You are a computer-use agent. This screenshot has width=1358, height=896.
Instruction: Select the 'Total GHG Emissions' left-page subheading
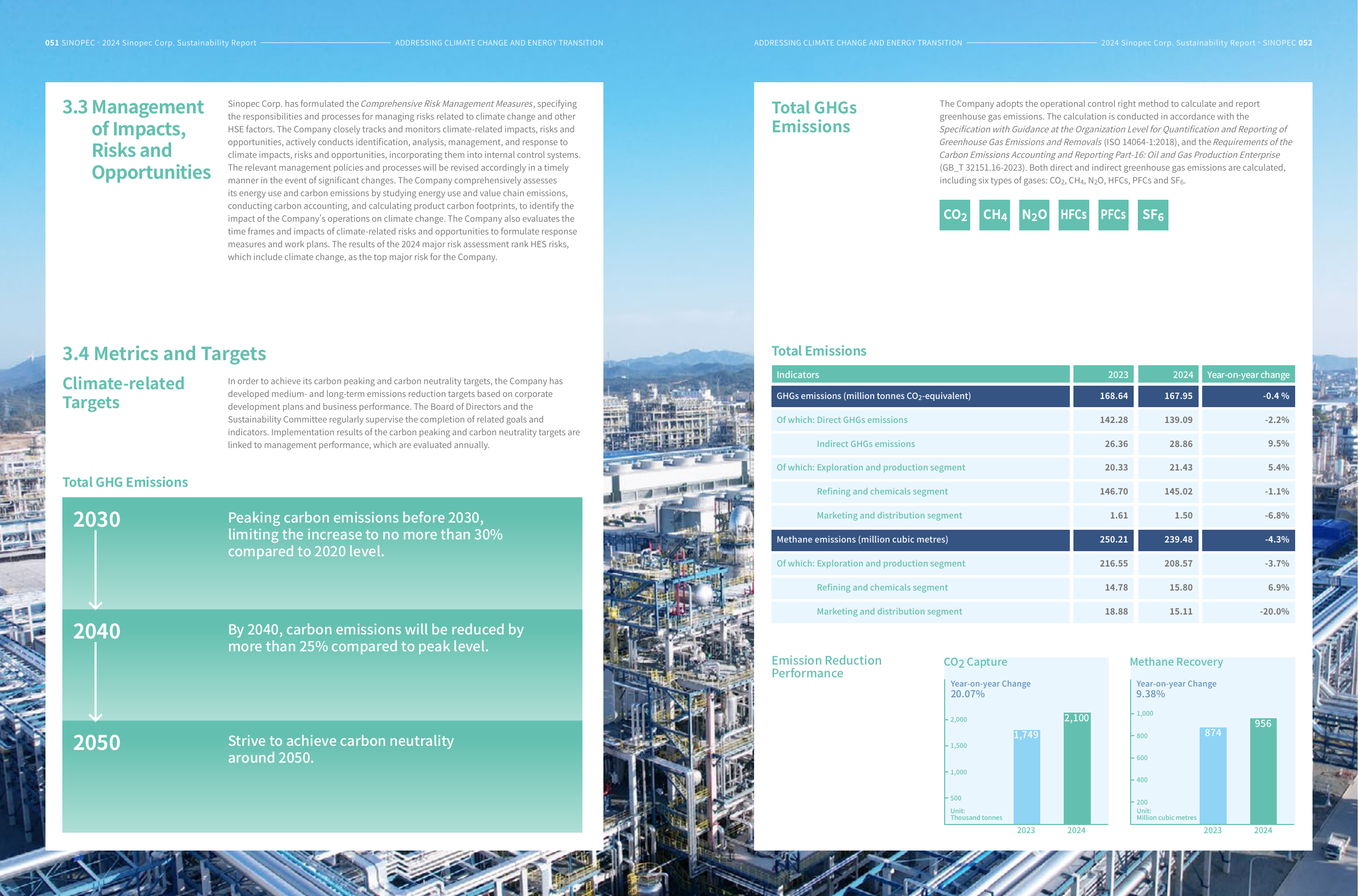(x=125, y=482)
